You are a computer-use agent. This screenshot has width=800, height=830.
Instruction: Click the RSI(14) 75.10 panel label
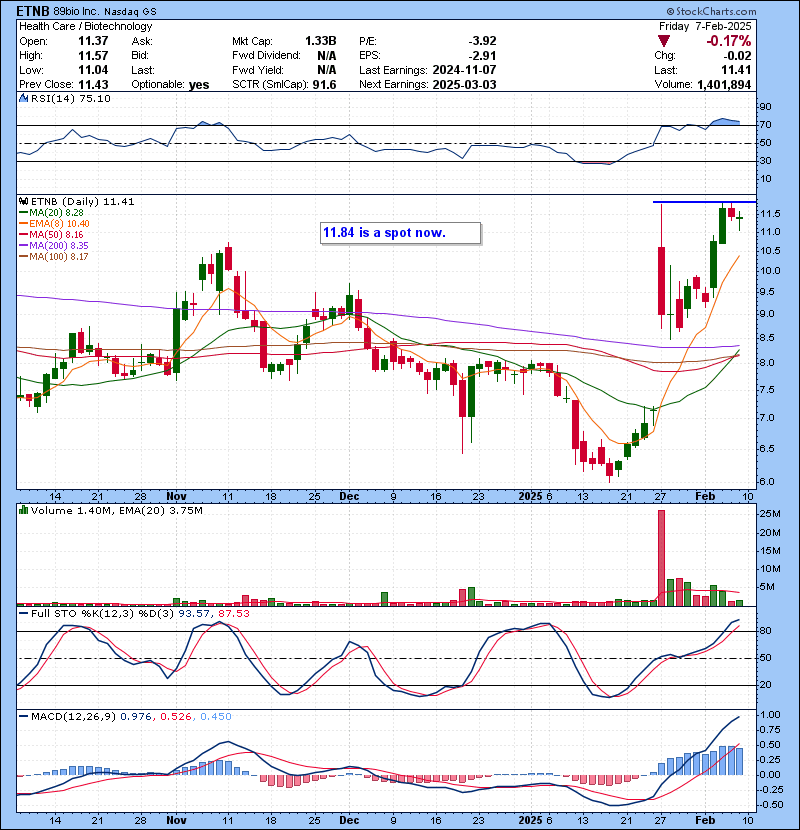(x=70, y=98)
